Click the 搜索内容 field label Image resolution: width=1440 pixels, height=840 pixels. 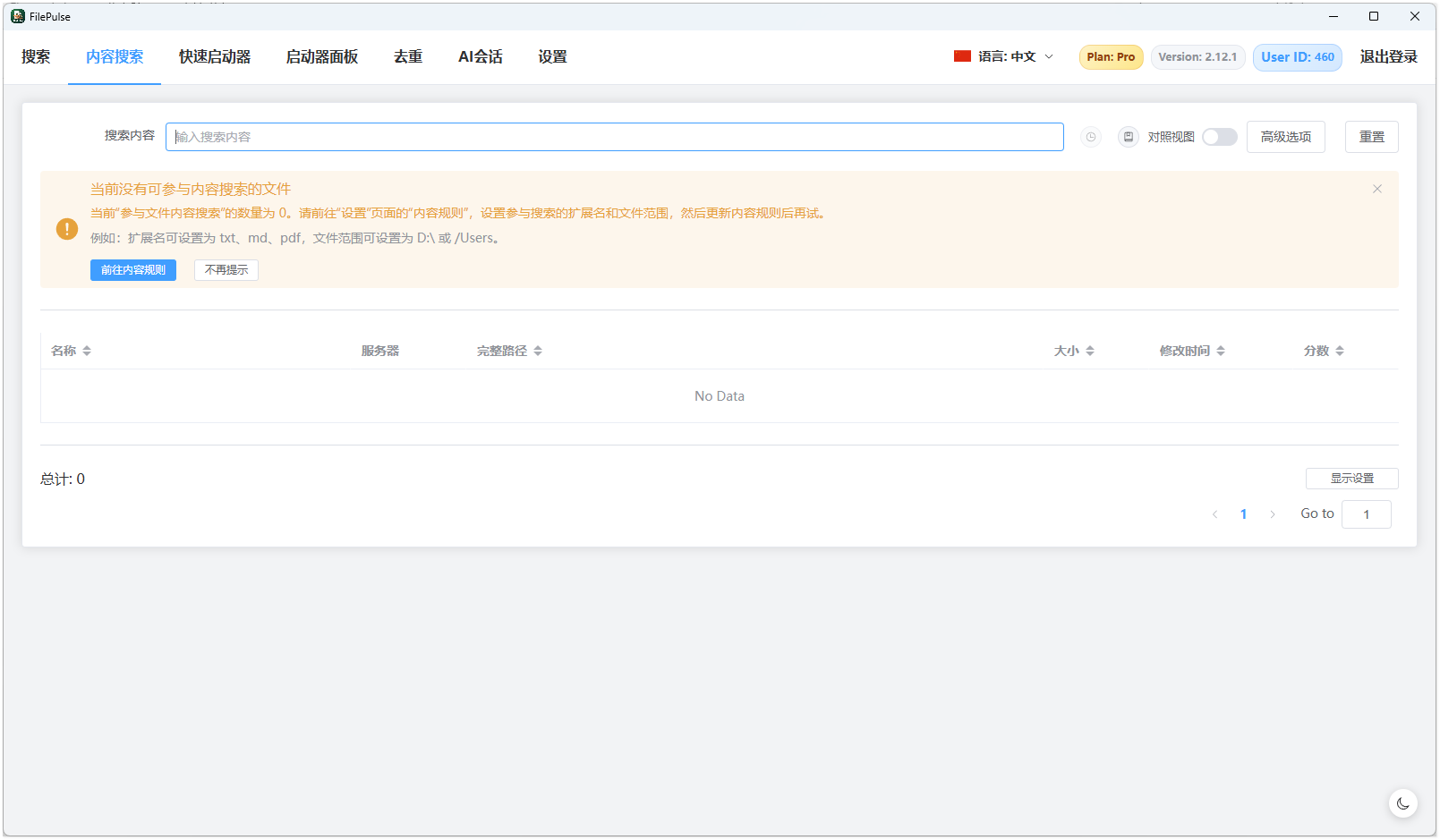click(x=130, y=135)
